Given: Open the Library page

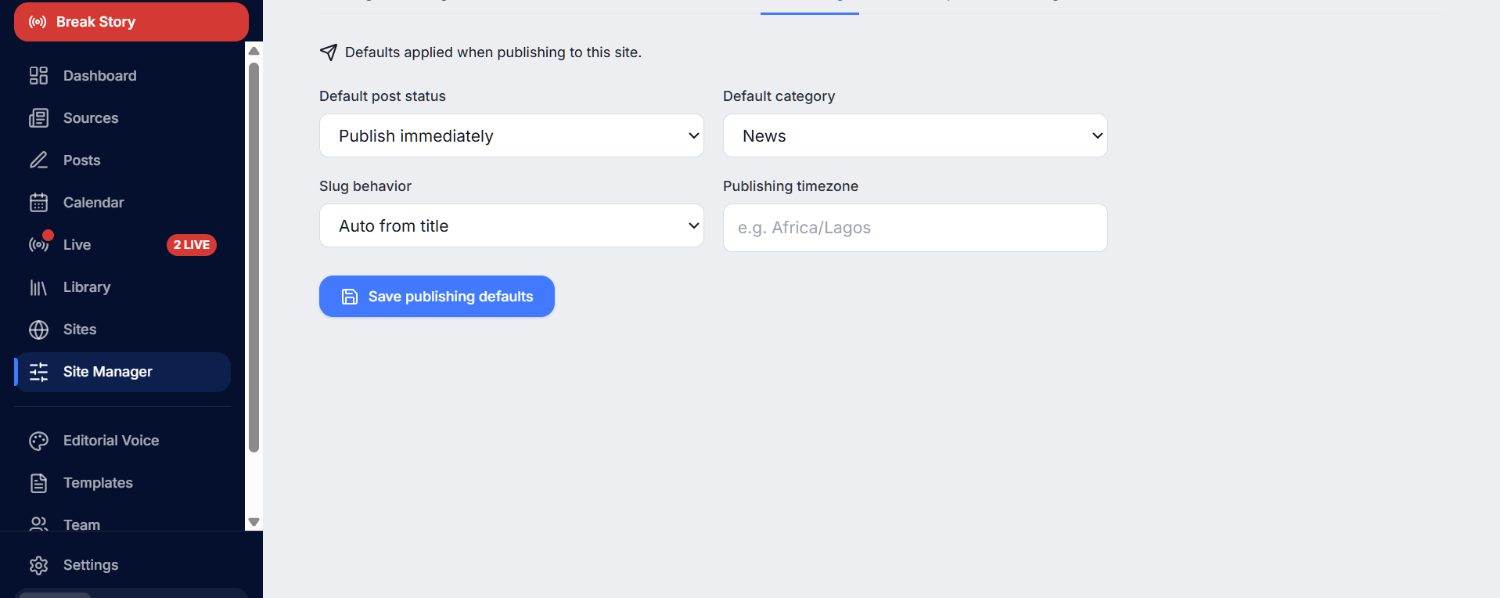Looking at the screenshot, I should [122, 287].
